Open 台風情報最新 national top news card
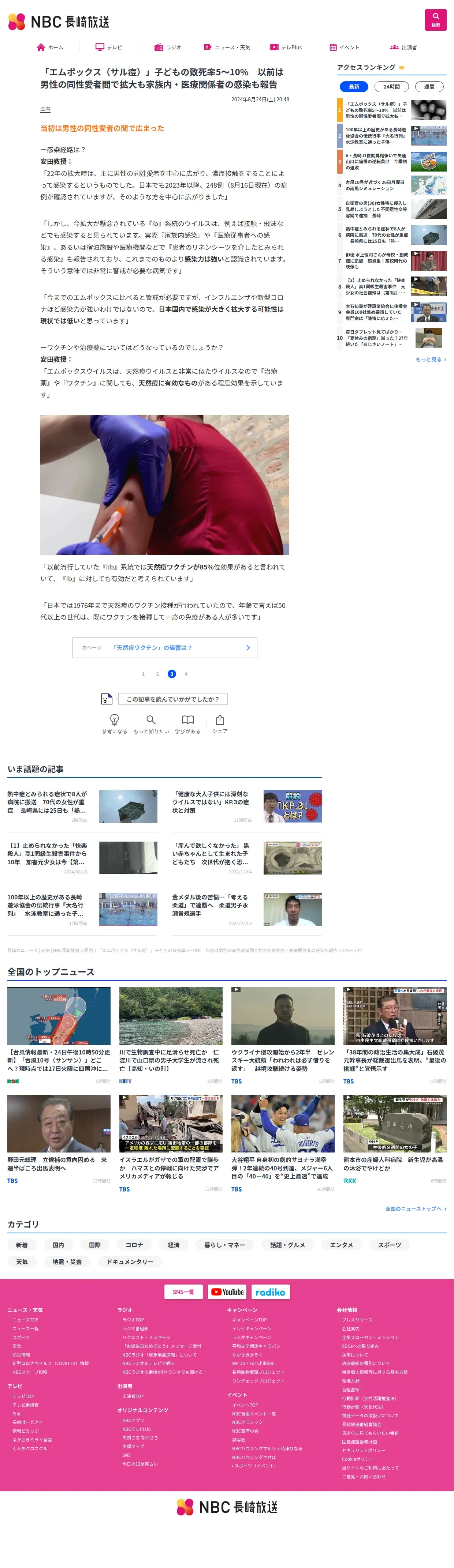The height and width of the screenshot is (1568, 454). coord(59,1036)
